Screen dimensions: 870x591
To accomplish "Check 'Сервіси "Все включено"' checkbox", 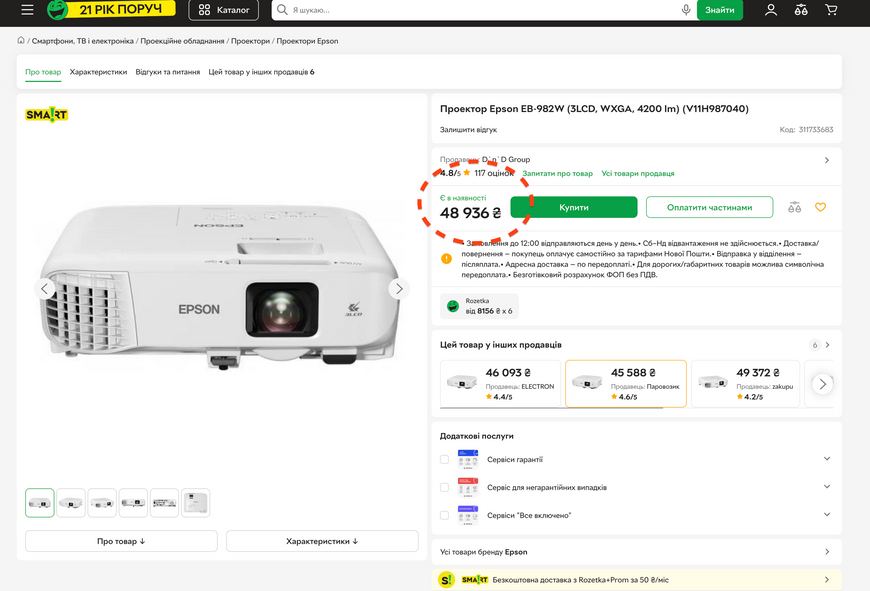I will coord(444,516).
